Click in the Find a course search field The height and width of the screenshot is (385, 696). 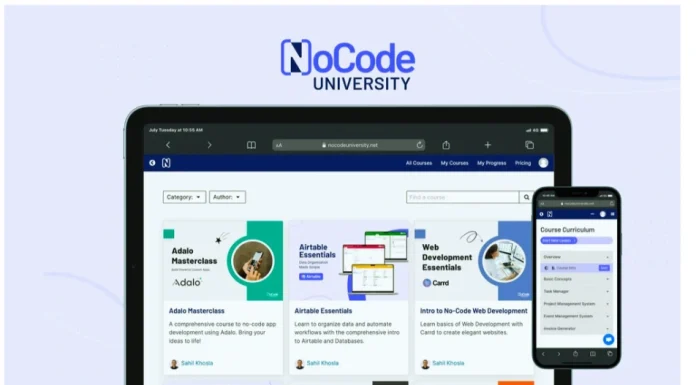click(463, 197)
